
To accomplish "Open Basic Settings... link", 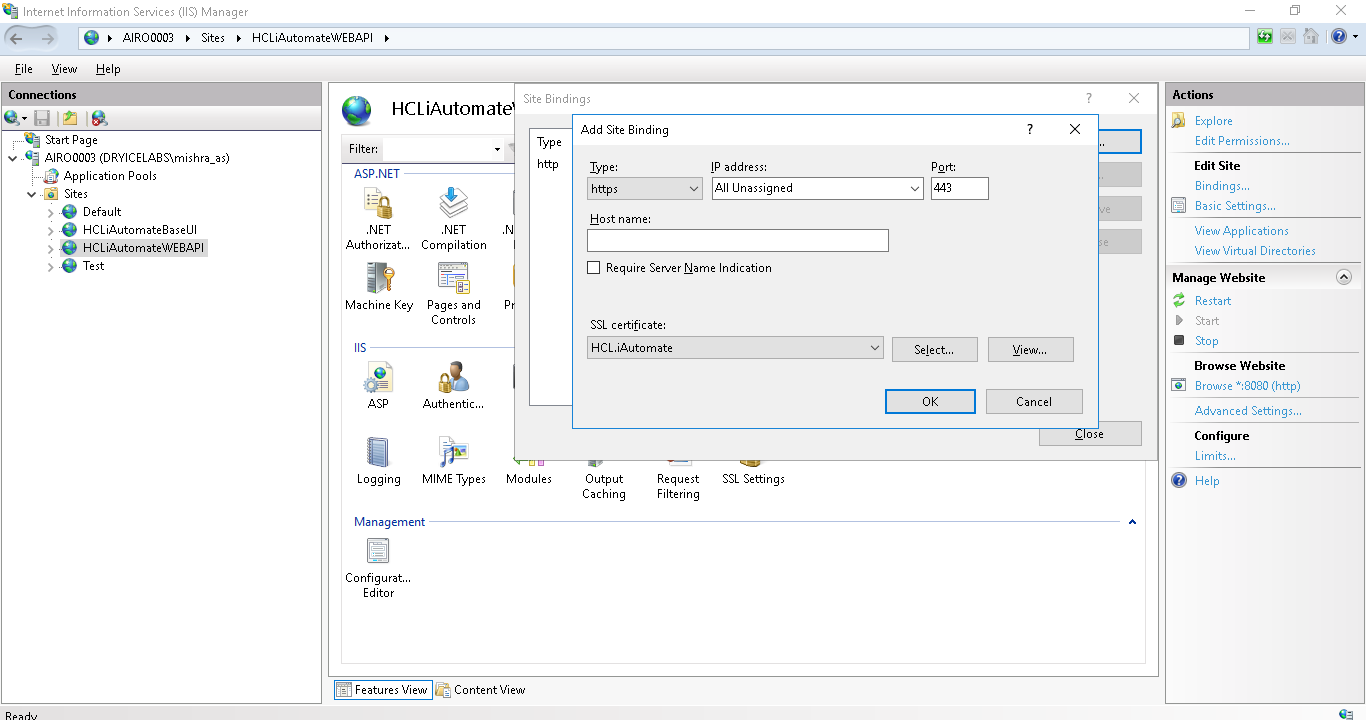I will pyautogui.click(x=1235, y=206).
